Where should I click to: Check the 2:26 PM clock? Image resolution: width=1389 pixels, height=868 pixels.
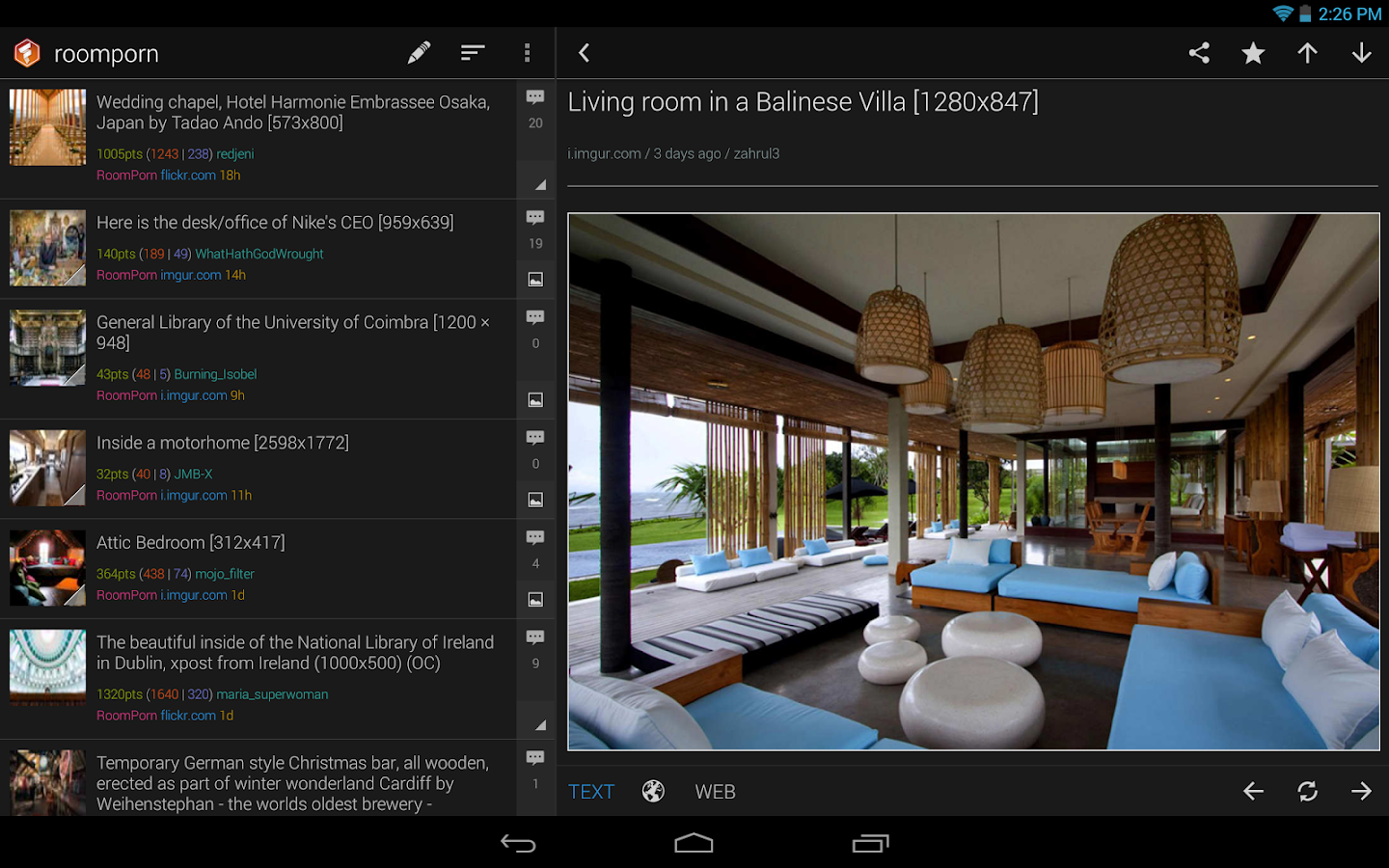click(x=1350, y=14)
